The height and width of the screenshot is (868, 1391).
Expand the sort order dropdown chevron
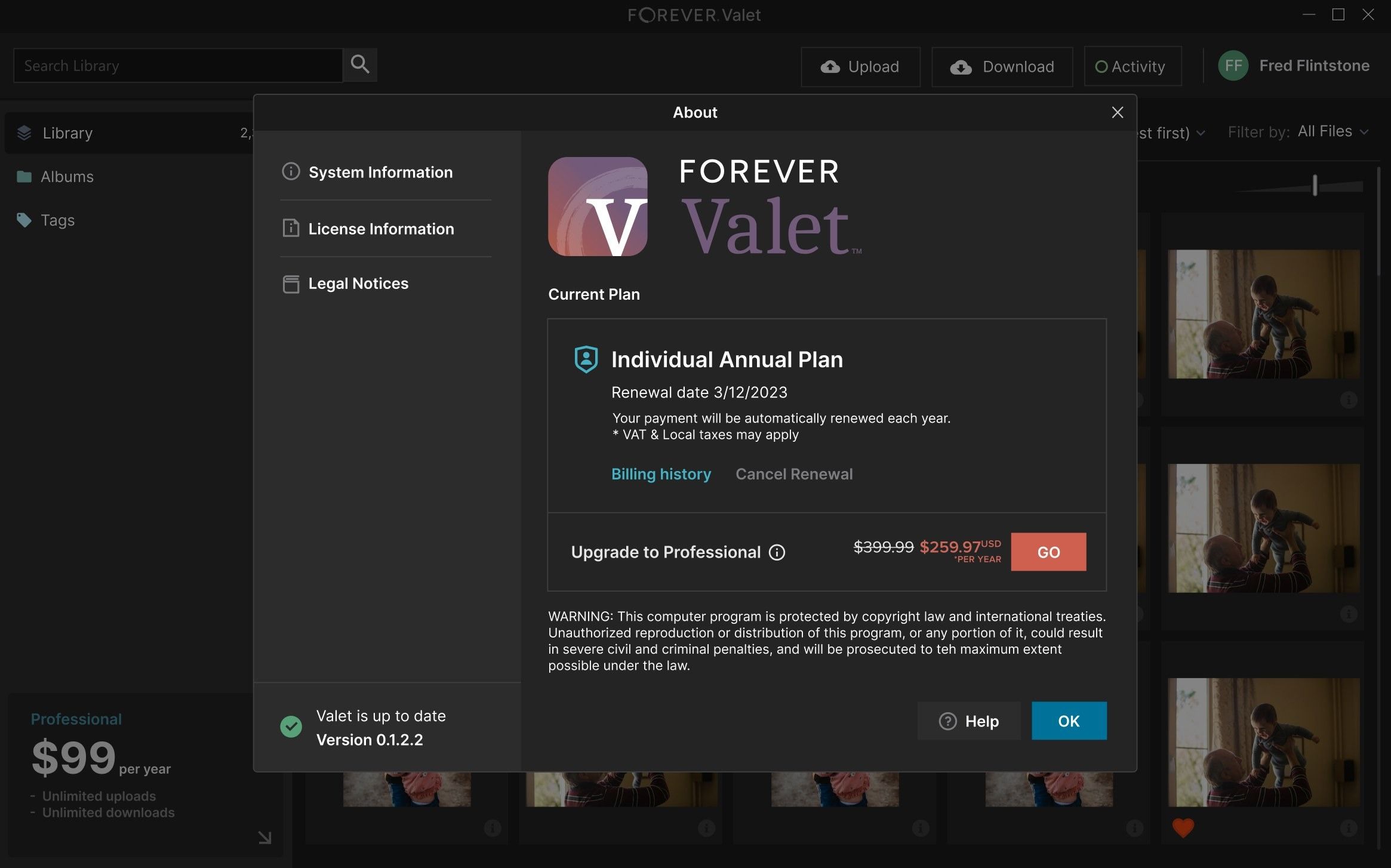pos(1201,133)
